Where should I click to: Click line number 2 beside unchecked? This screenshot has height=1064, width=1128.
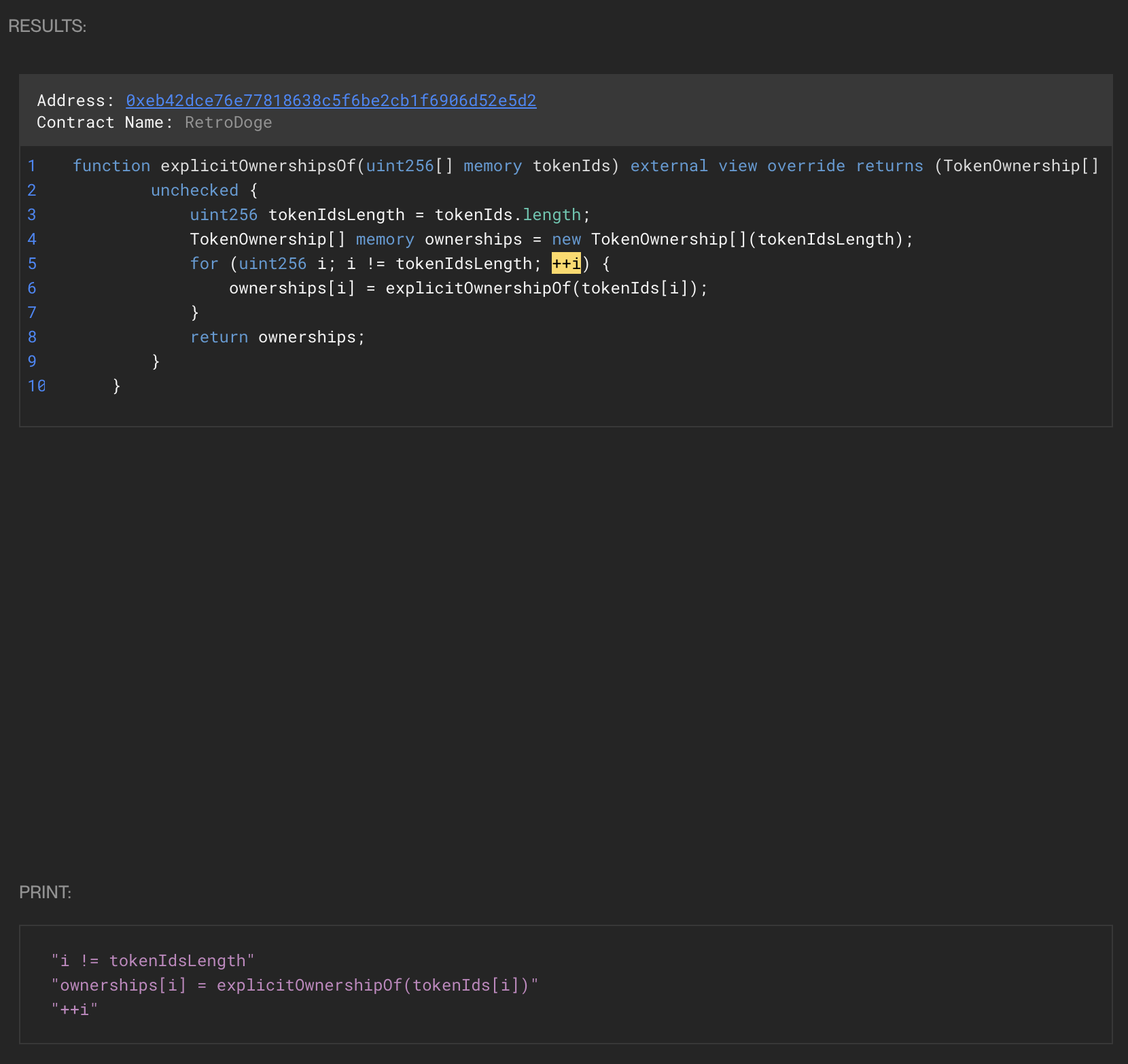pyautogui.click(x=32, y=190)
